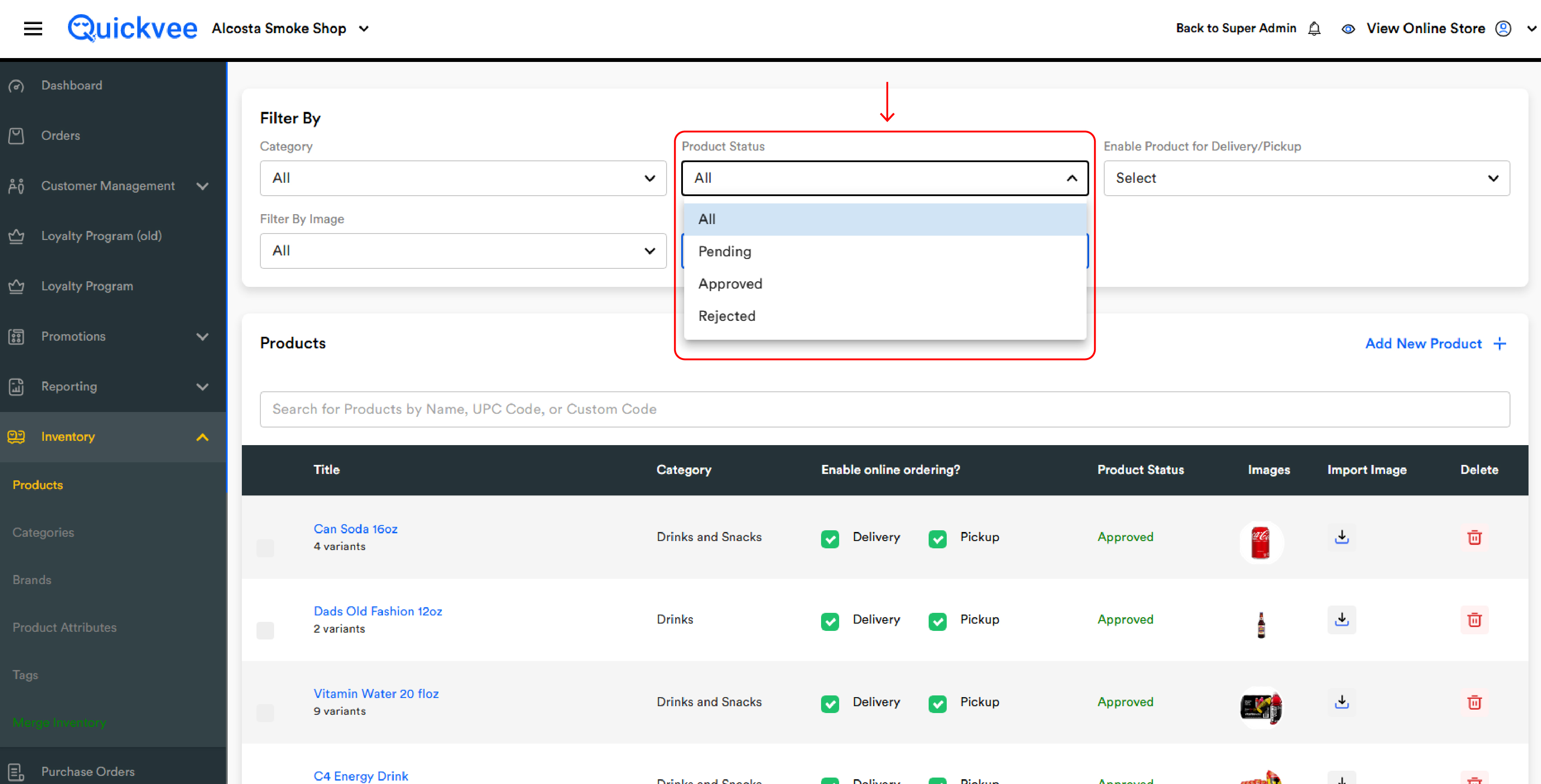This screenshot has width=1541, height=784.
Task: Collapse the Inventory chevron
Action: point(202,437)
